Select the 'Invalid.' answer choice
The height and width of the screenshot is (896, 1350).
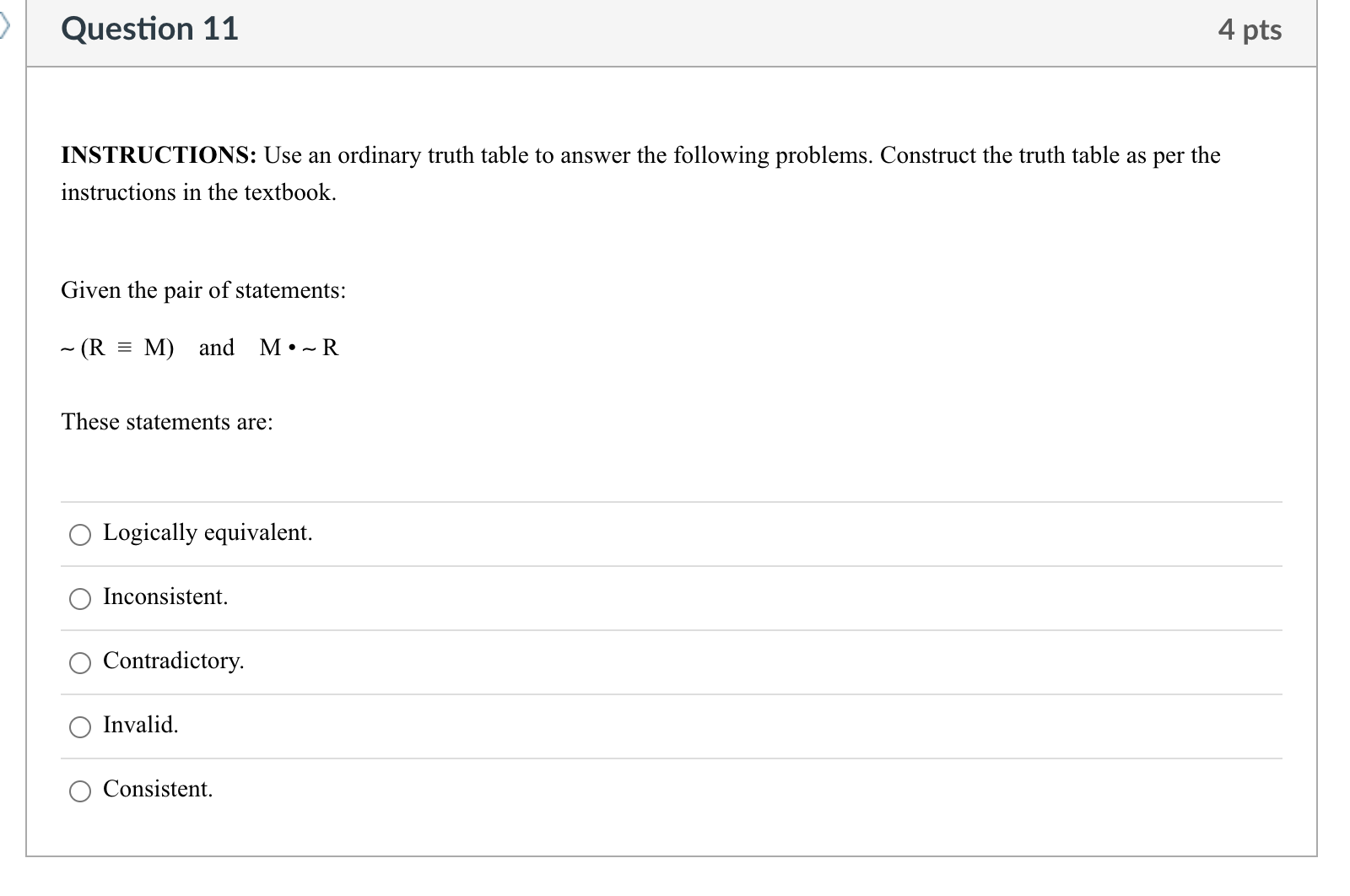(x=80, y=726)
